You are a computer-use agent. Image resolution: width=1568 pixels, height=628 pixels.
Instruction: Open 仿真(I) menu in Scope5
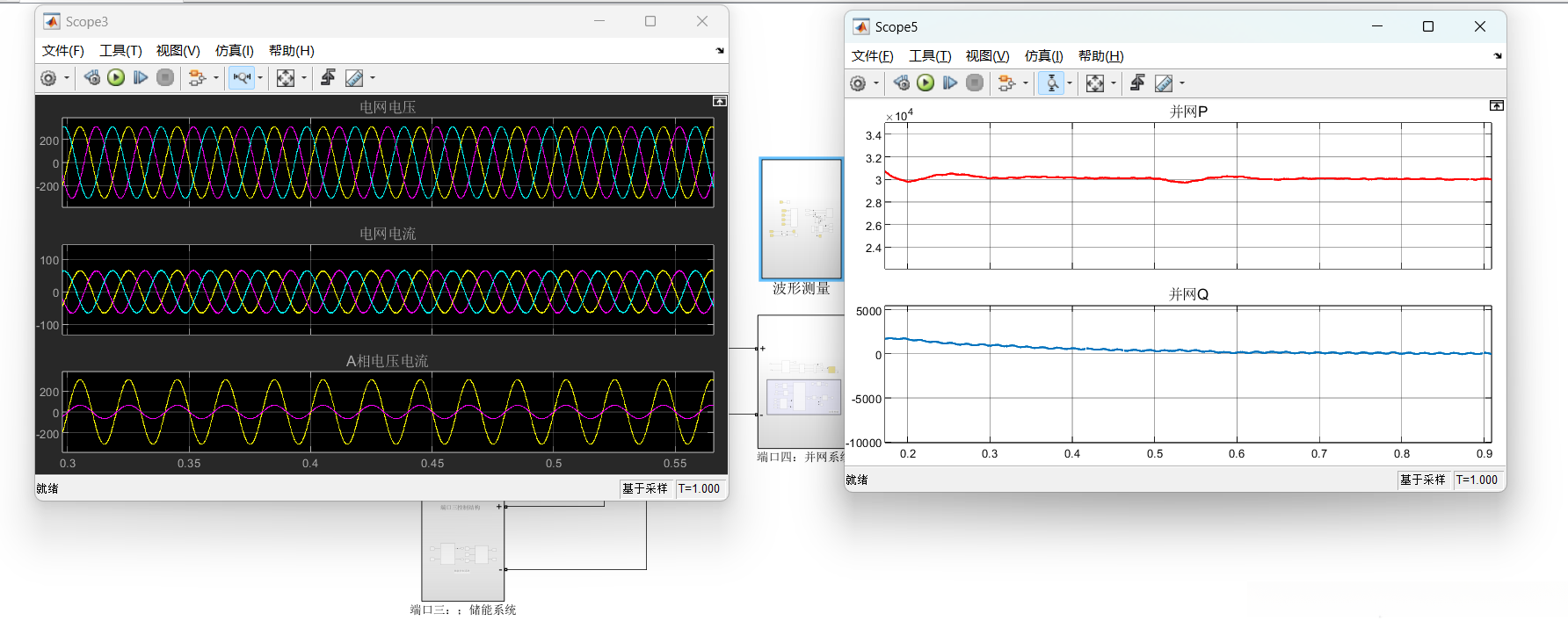pyautogui.click(x=1043, y=56)
